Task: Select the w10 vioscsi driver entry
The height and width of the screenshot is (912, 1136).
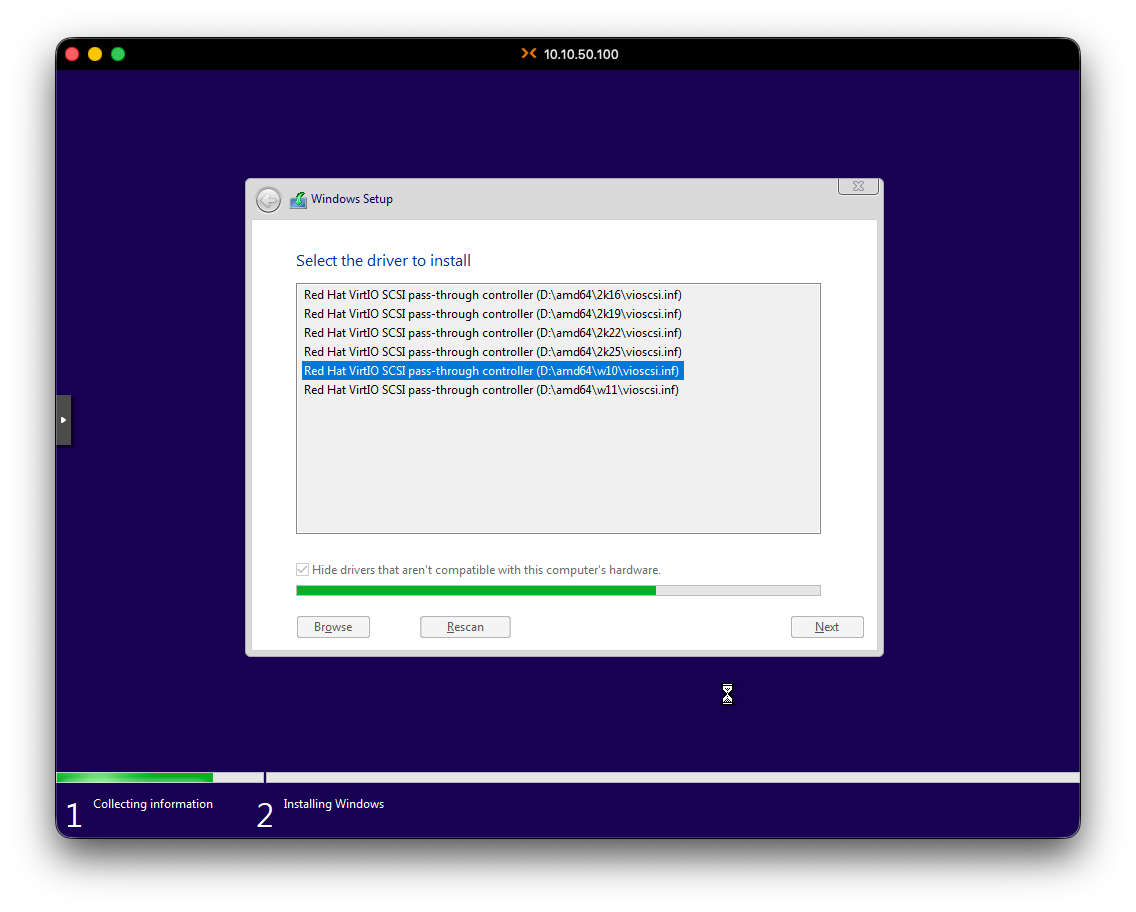Action: pos(492,371)
